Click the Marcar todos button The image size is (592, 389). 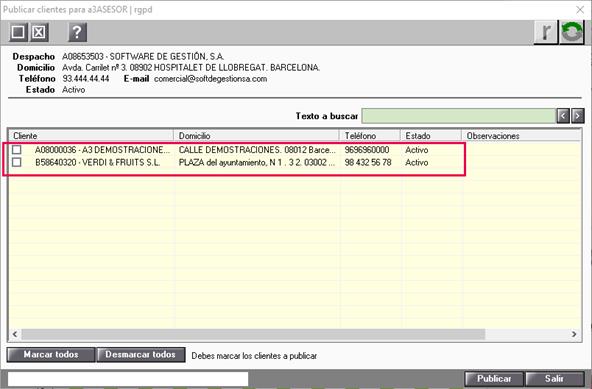51,355
